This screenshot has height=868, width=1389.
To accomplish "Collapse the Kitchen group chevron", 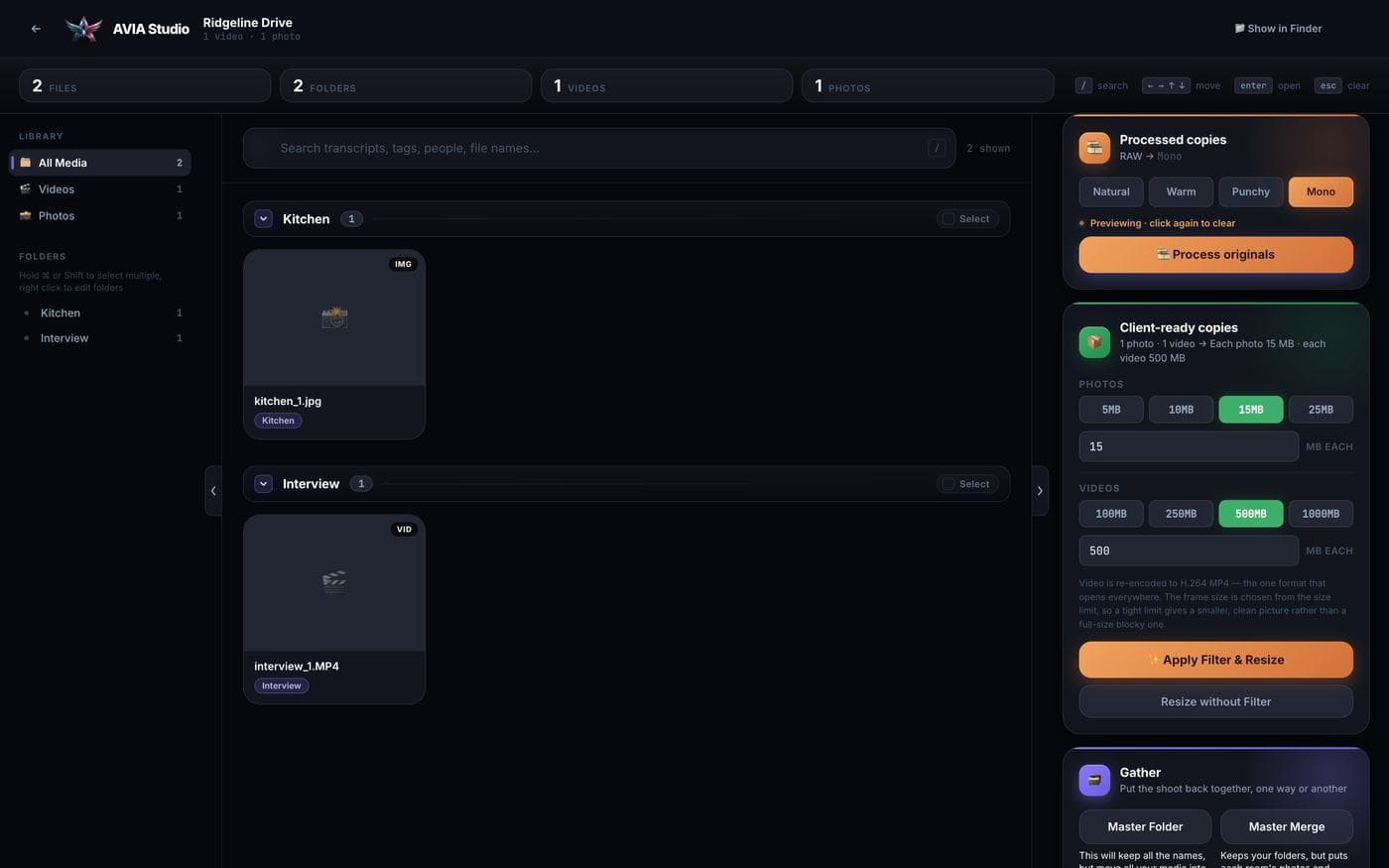I will coord(264,219).
